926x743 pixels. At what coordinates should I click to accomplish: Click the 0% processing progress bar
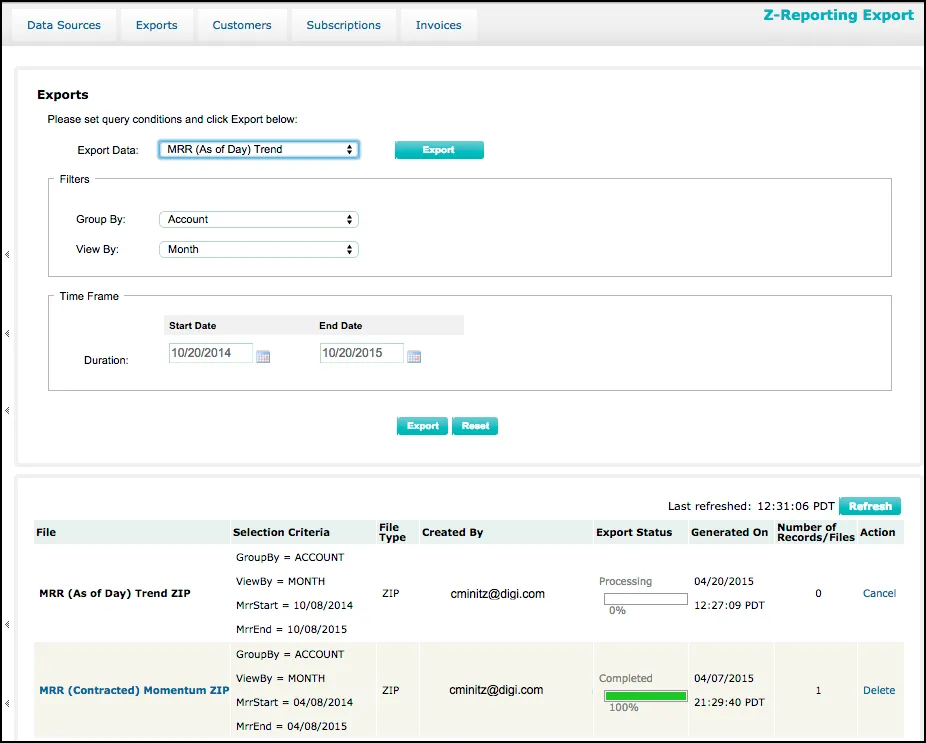click(x=645, y=599)
